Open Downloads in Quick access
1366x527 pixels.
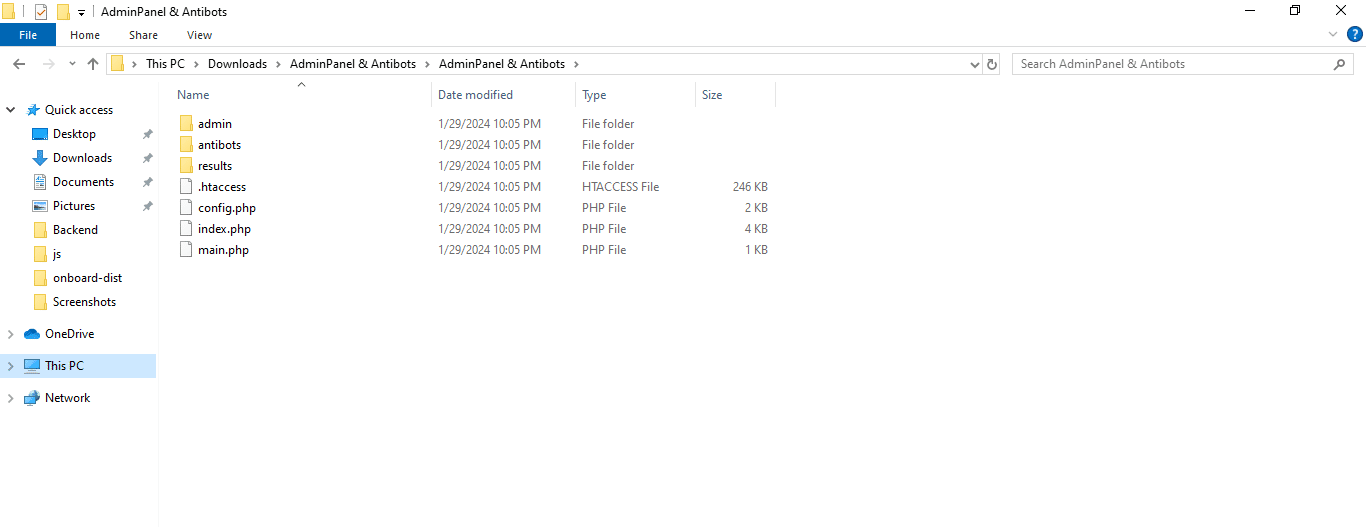click(x=82, y=158)
